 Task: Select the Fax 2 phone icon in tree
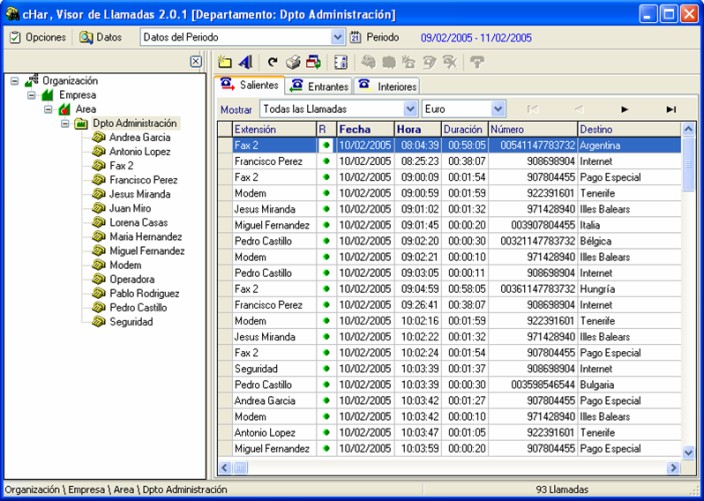[x=99, y=166]
